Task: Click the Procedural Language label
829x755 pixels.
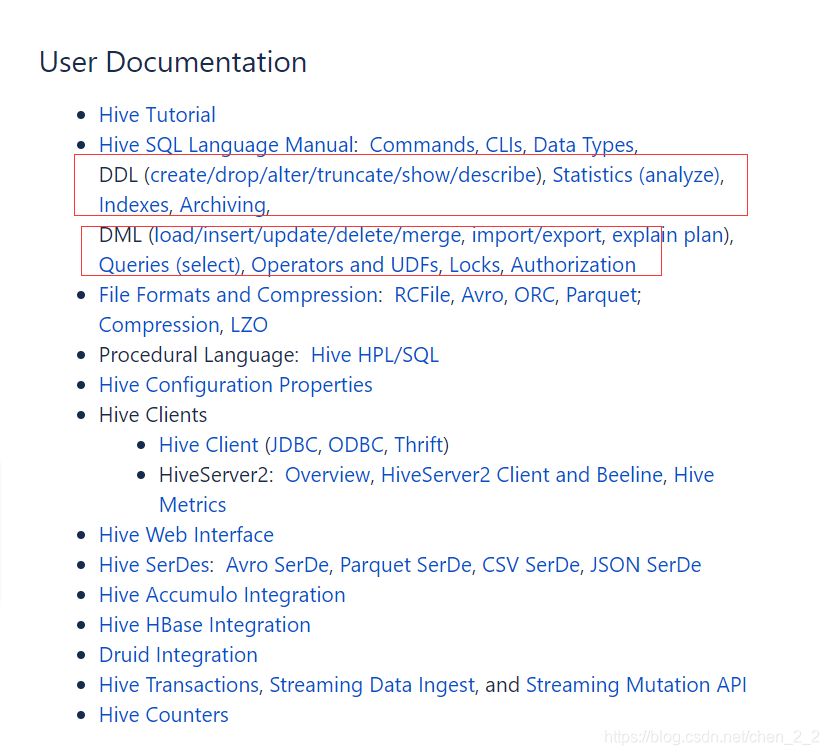Action: (199, 355)
